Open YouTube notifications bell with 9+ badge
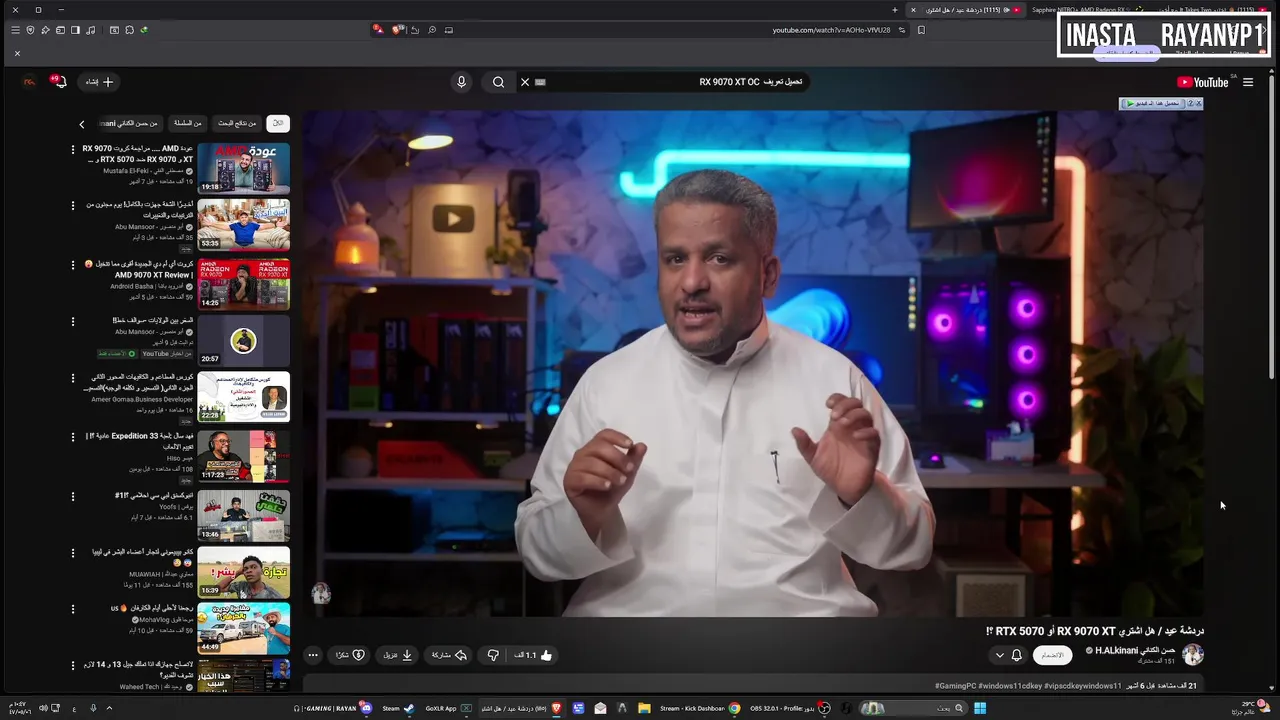1280x720 pixels. (x=59, y=82)
